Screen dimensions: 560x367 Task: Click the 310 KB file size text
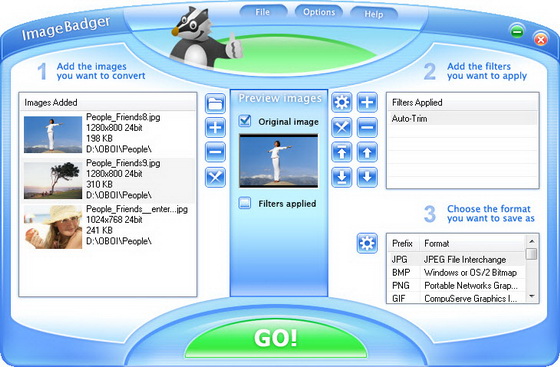click(99, 184)
